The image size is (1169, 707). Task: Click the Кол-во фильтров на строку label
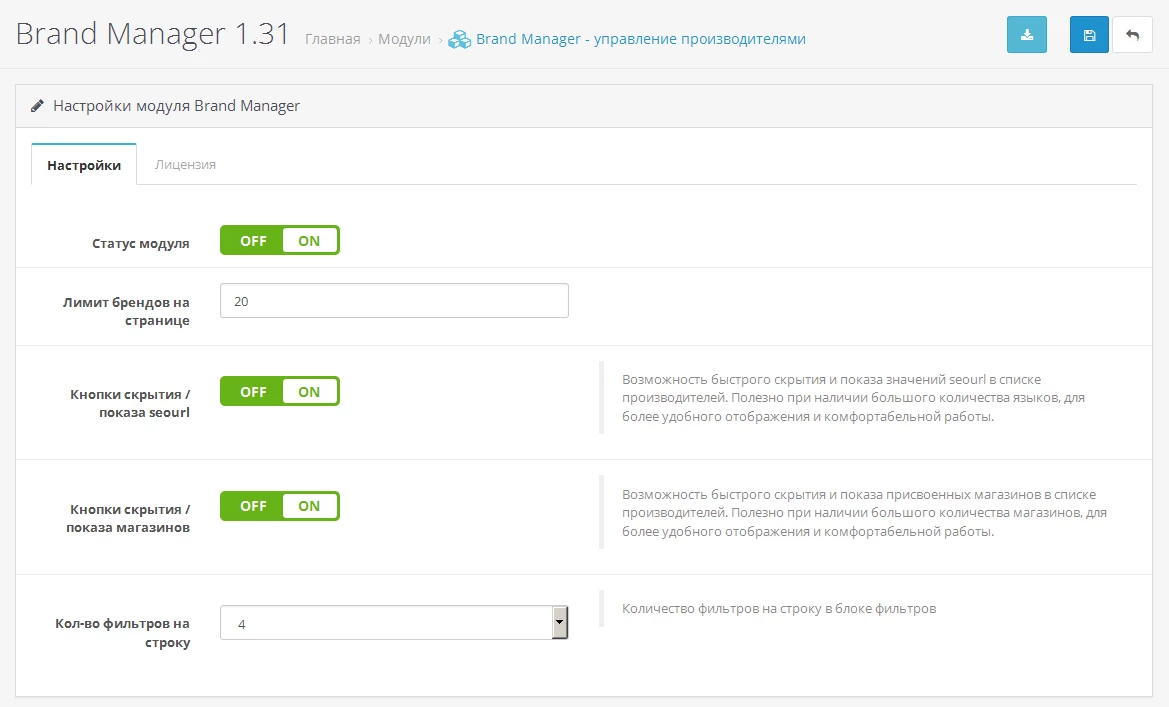click(122, 632)
